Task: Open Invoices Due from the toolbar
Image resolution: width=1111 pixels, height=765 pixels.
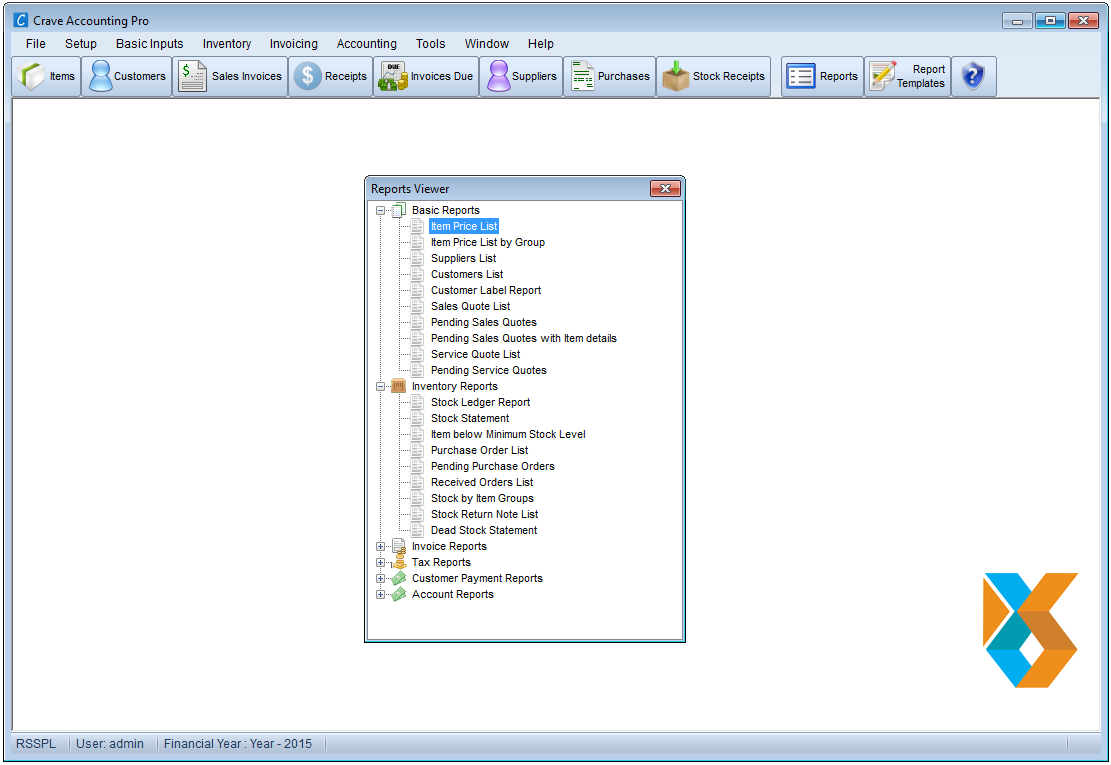Action: coord(427,76)
